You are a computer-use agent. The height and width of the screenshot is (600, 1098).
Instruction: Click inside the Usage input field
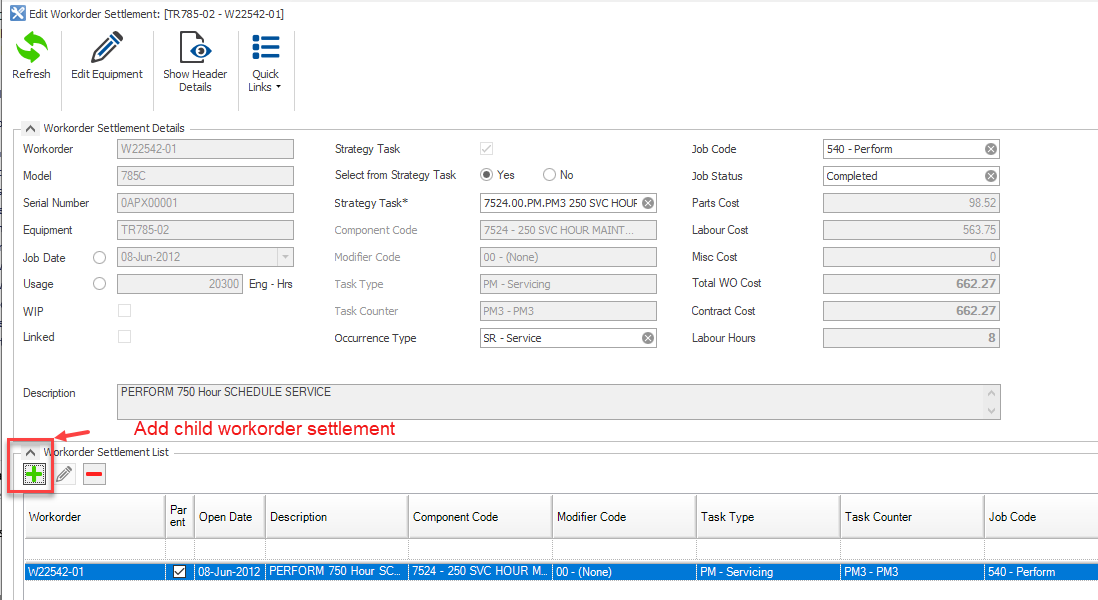[180, 284]
